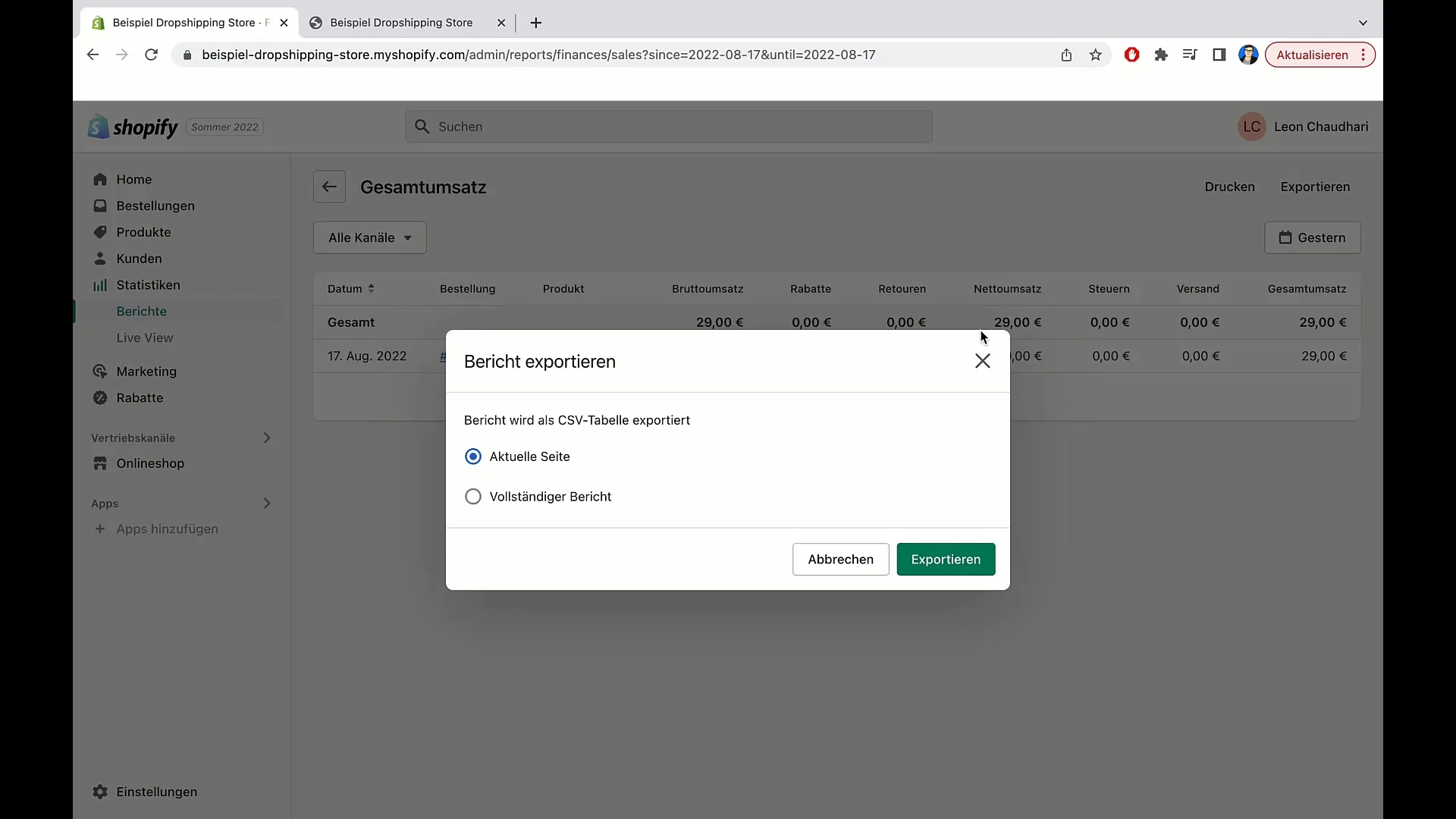Viewport: 1456px width, 819px height.
Task: Open the Alle Kanäle dropdown
Action: click(x=369, y=237)
